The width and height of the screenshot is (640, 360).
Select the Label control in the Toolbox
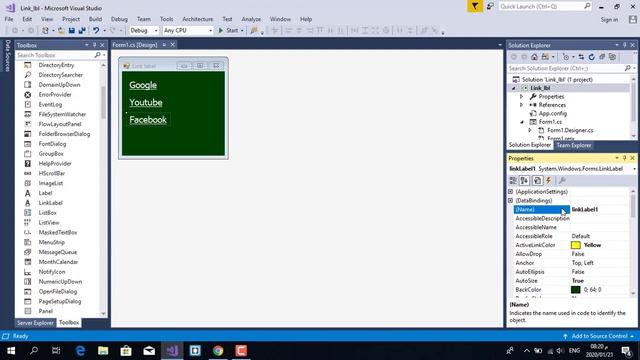pos(45,193)
